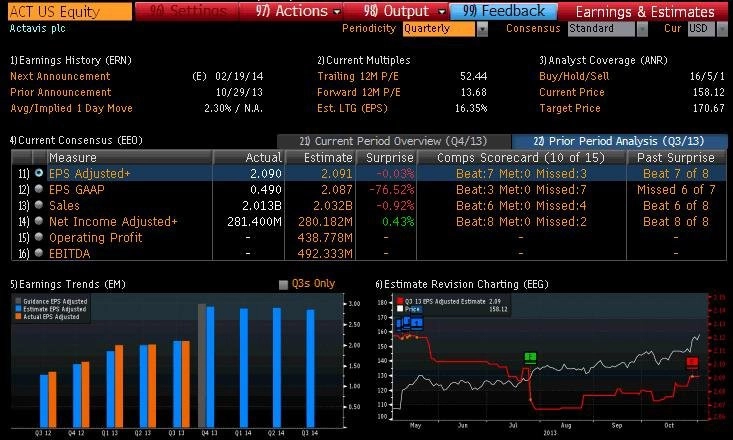Select the EBITDA radio button
The width and height of the screenshot is (733, 440).
click(x=39, y=253)
